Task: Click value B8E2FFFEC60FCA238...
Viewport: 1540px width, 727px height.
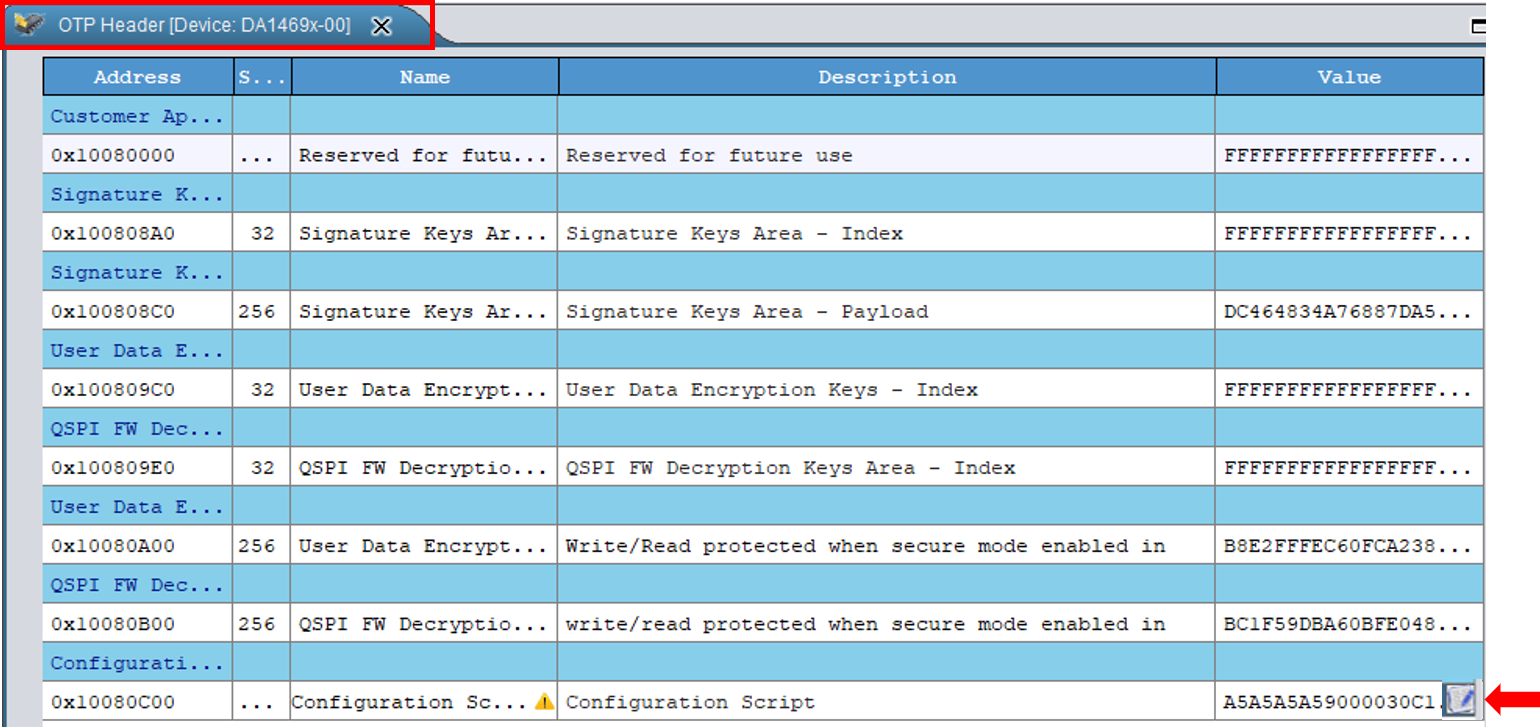Action: pyautogui.click(x=1347, y=545)
